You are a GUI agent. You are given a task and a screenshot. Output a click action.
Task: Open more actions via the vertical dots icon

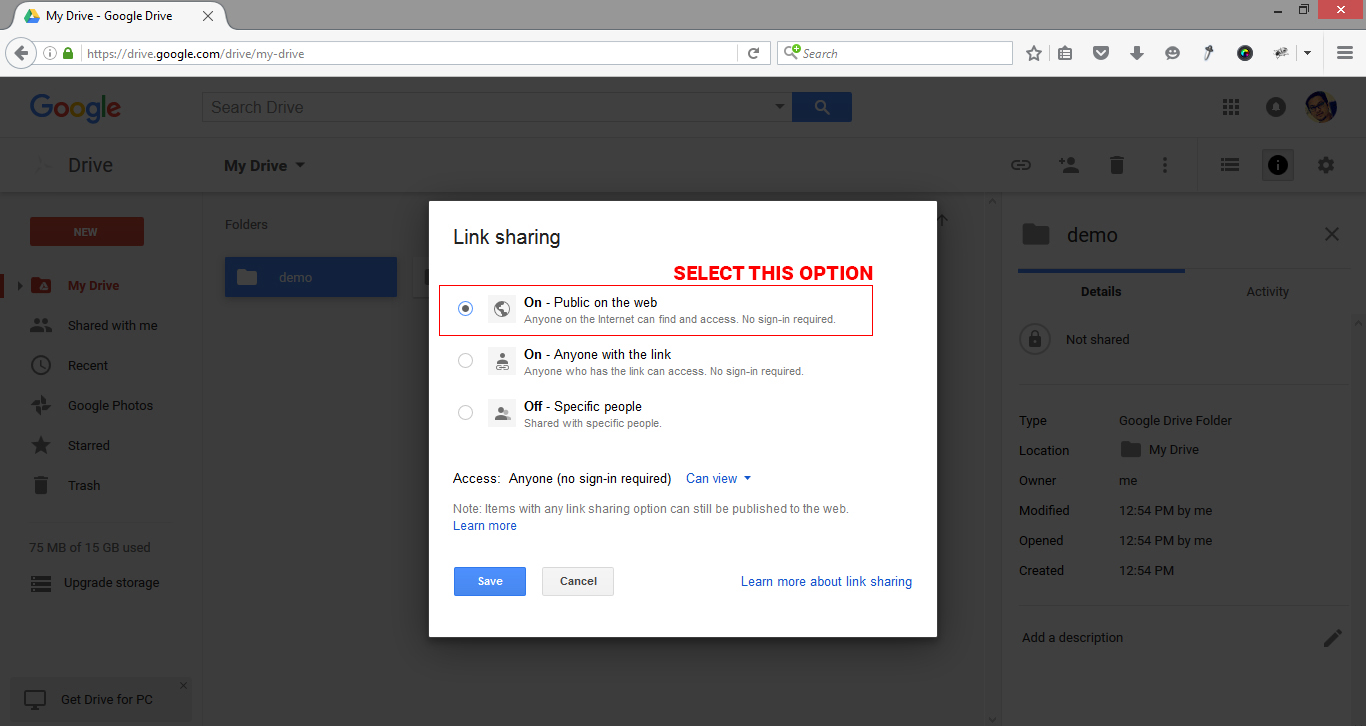(1165, 164)
